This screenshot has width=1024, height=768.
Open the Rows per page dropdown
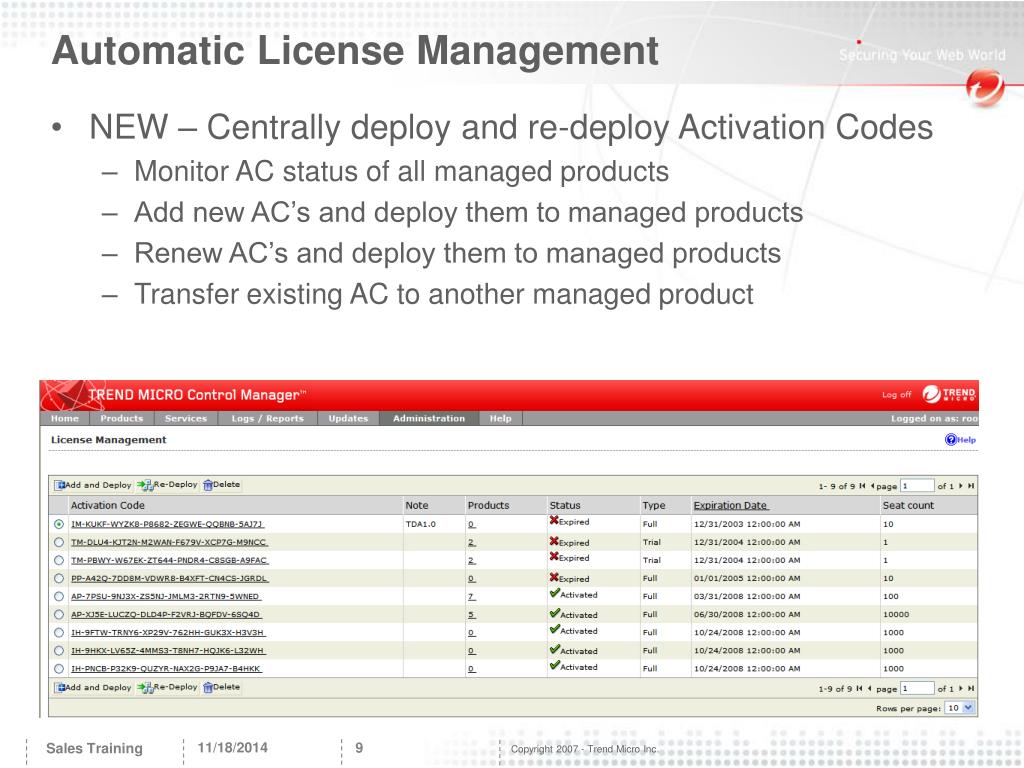coord(959,708)
